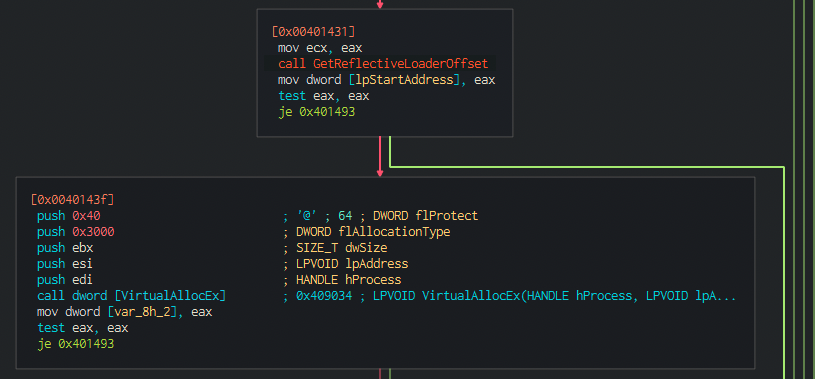
Task: Open the call dword [VirtualAllocEx] target
Action: pyautogui.click(x=132, y=296)
